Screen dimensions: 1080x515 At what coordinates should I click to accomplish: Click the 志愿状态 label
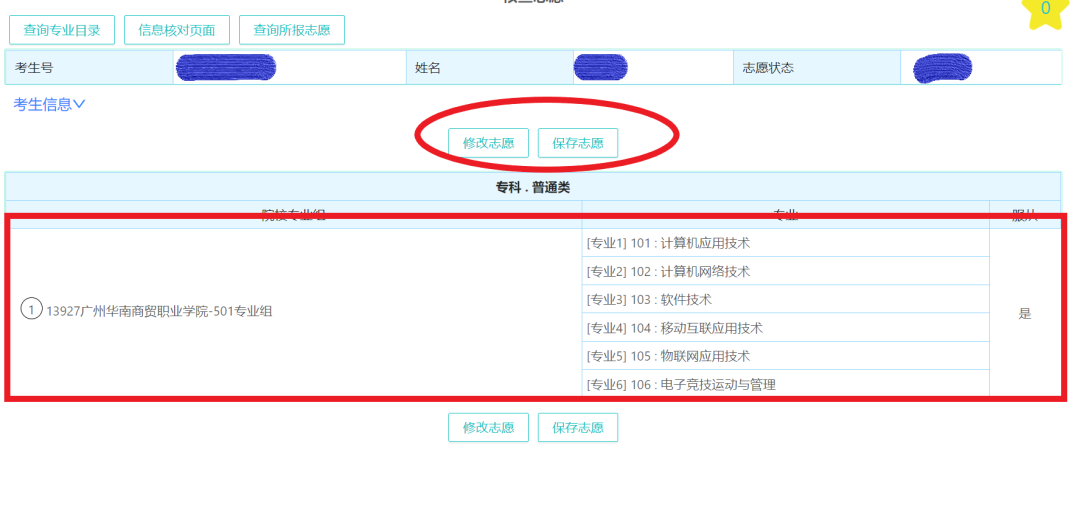coord(768,68)
